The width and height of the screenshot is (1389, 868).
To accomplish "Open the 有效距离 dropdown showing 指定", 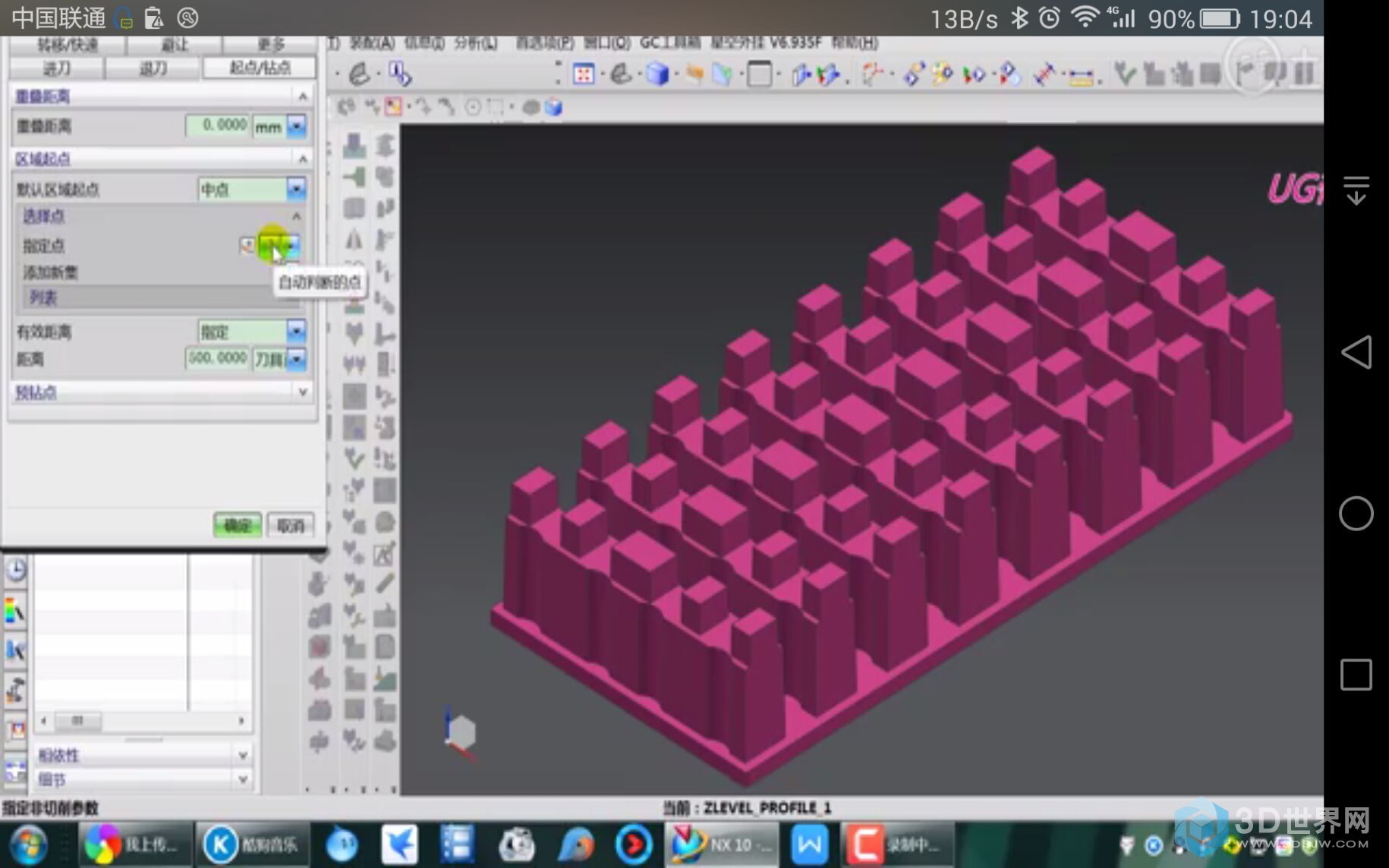I will pyautogui.click(x=296, y=331).
